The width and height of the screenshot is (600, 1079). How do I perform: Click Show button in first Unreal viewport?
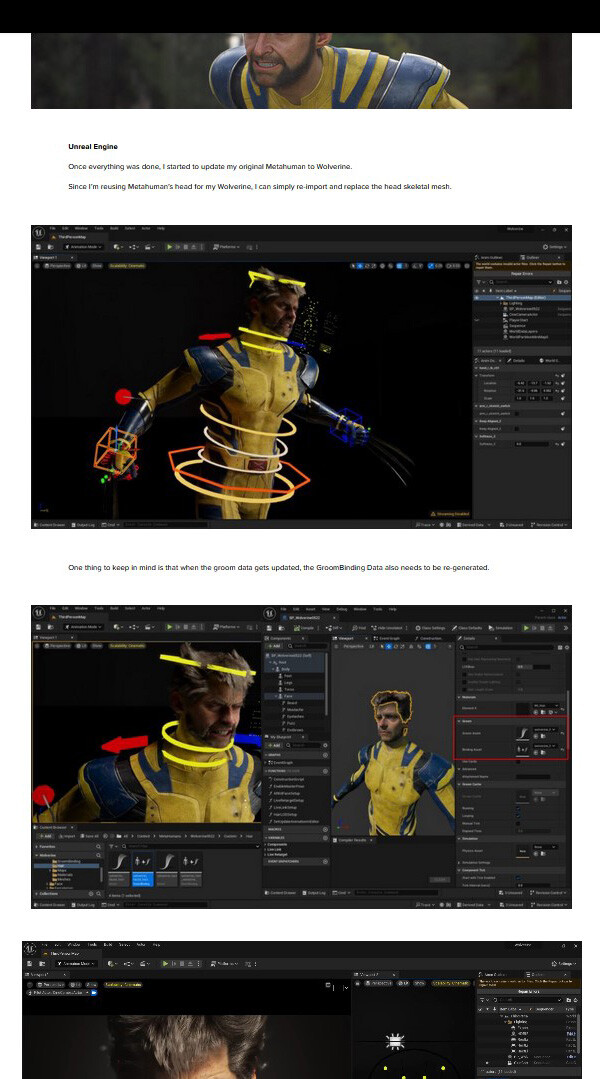(x=96, y=266)
